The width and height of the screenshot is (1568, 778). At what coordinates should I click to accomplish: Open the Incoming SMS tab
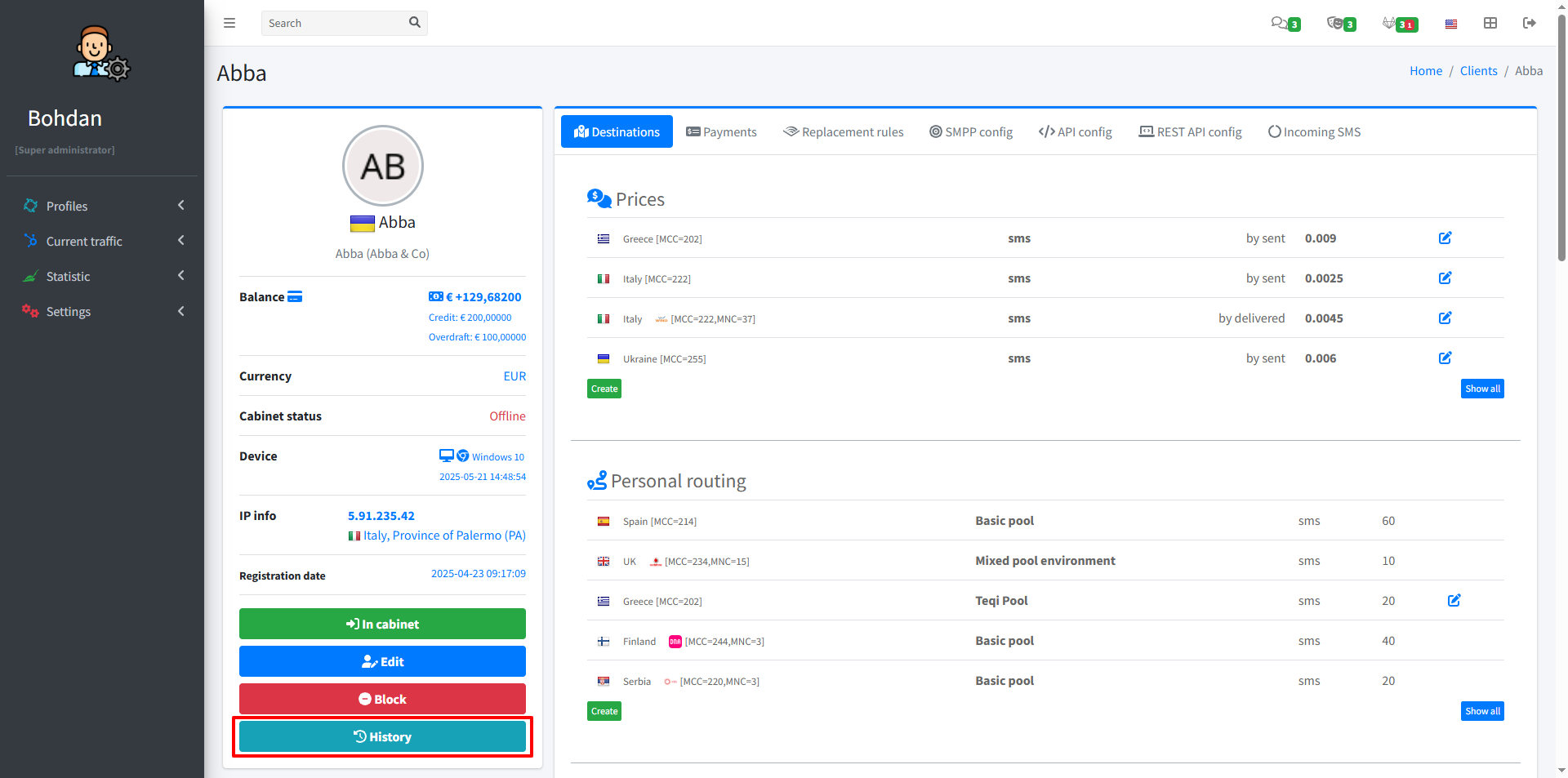coord(1314,132)
